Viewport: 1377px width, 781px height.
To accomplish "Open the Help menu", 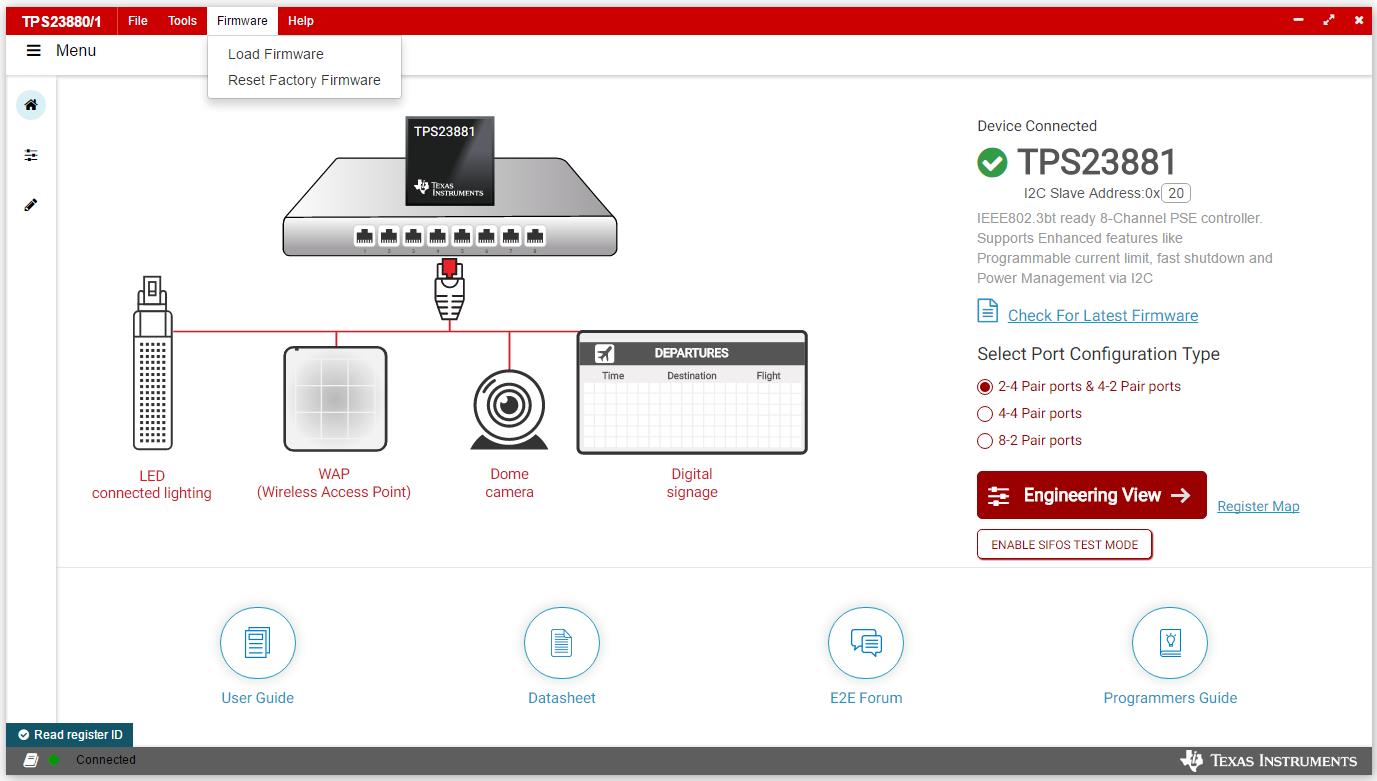I will (300, 20).
